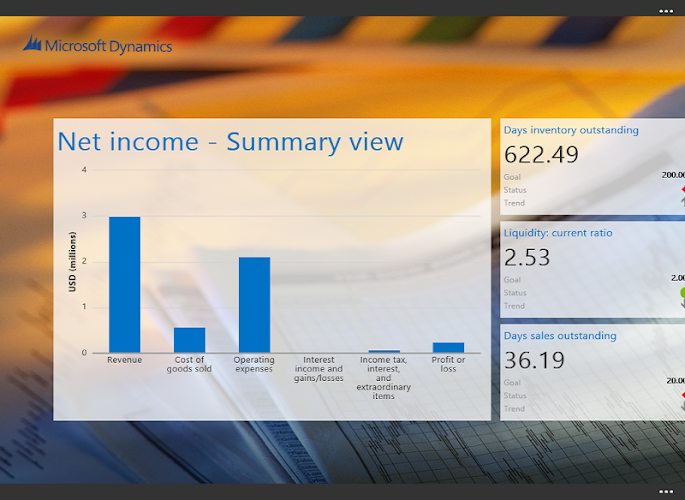Click the 2.53 current ratio value
Screen dimensions: 685x500
point(527,257)
